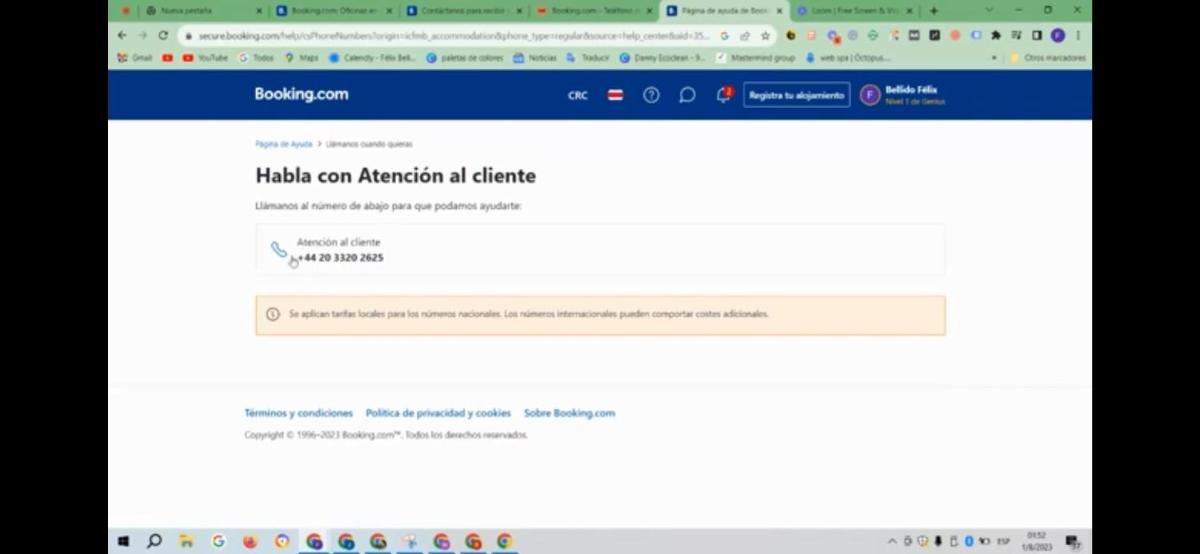1200x554 pixels.
Task: Open the YouTube bookmark
Action: point(205,58)
